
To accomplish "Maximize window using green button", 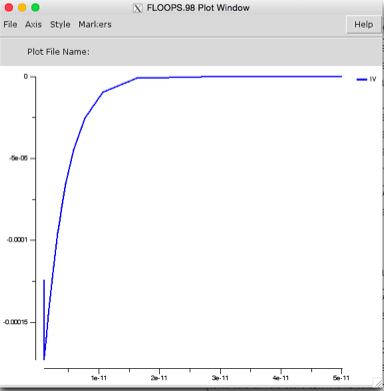I will [x=35, y=7].
